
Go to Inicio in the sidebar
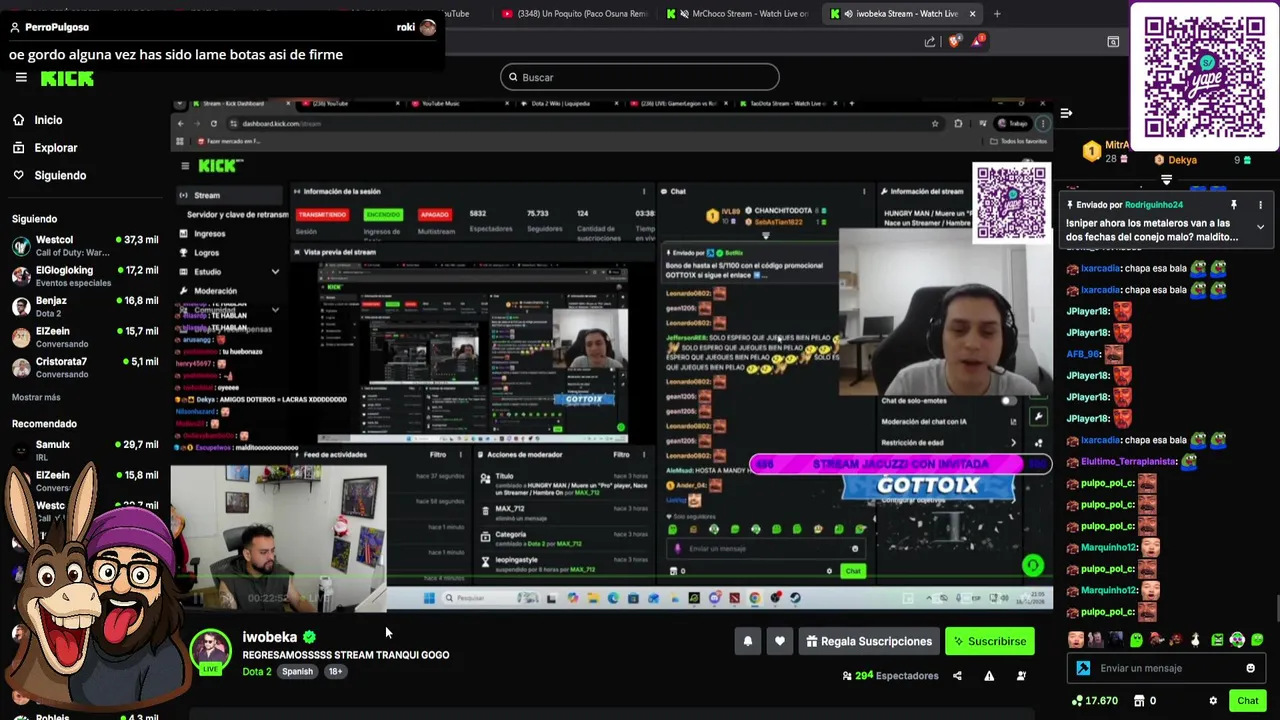tap(48, 120)
